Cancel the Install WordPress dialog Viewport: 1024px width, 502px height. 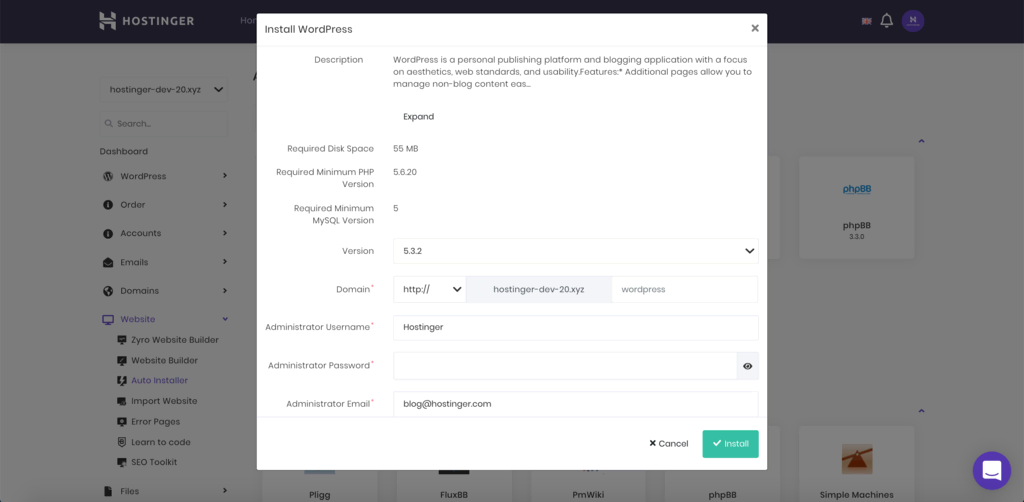point(669,443)
